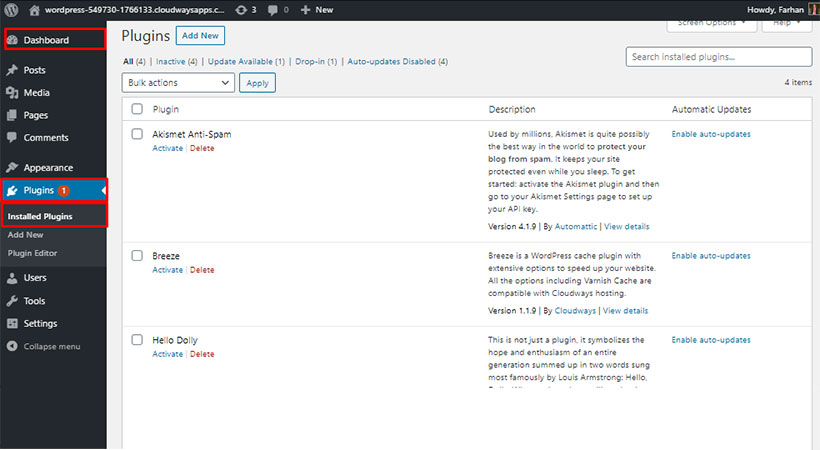Screen dimensions: 820x450
Task: Toggle the select-all plugins checkbox
Action: (137, 109)
